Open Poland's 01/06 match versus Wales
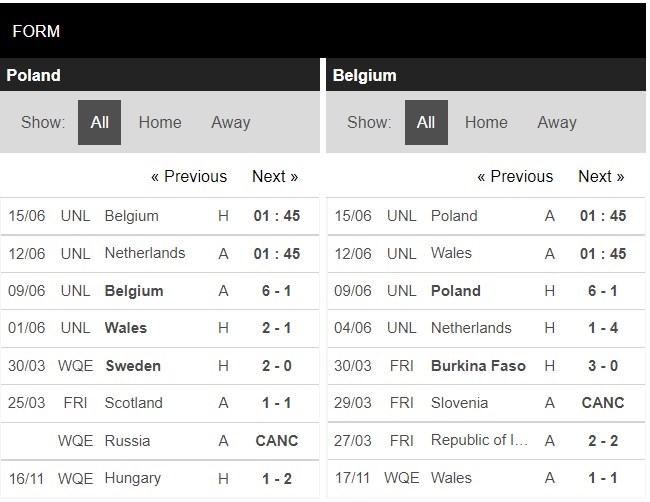650x502 pixels. [160, 328]
